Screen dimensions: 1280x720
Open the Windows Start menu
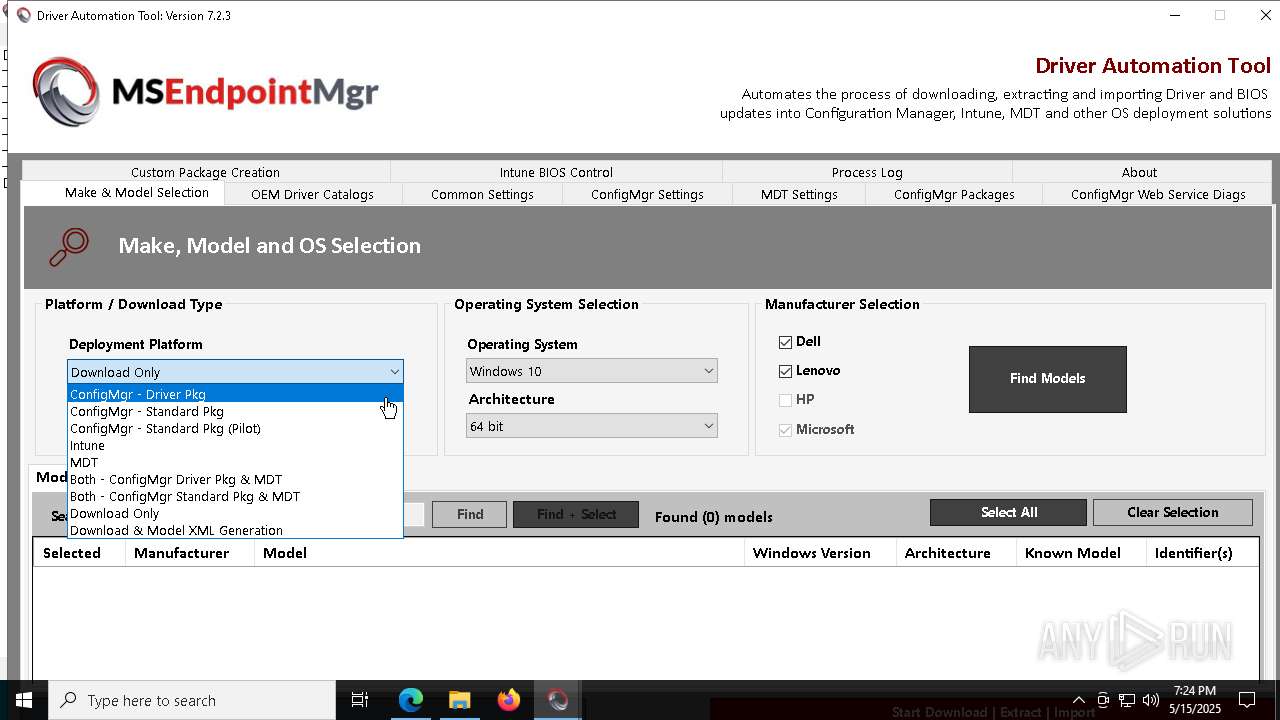24,700
